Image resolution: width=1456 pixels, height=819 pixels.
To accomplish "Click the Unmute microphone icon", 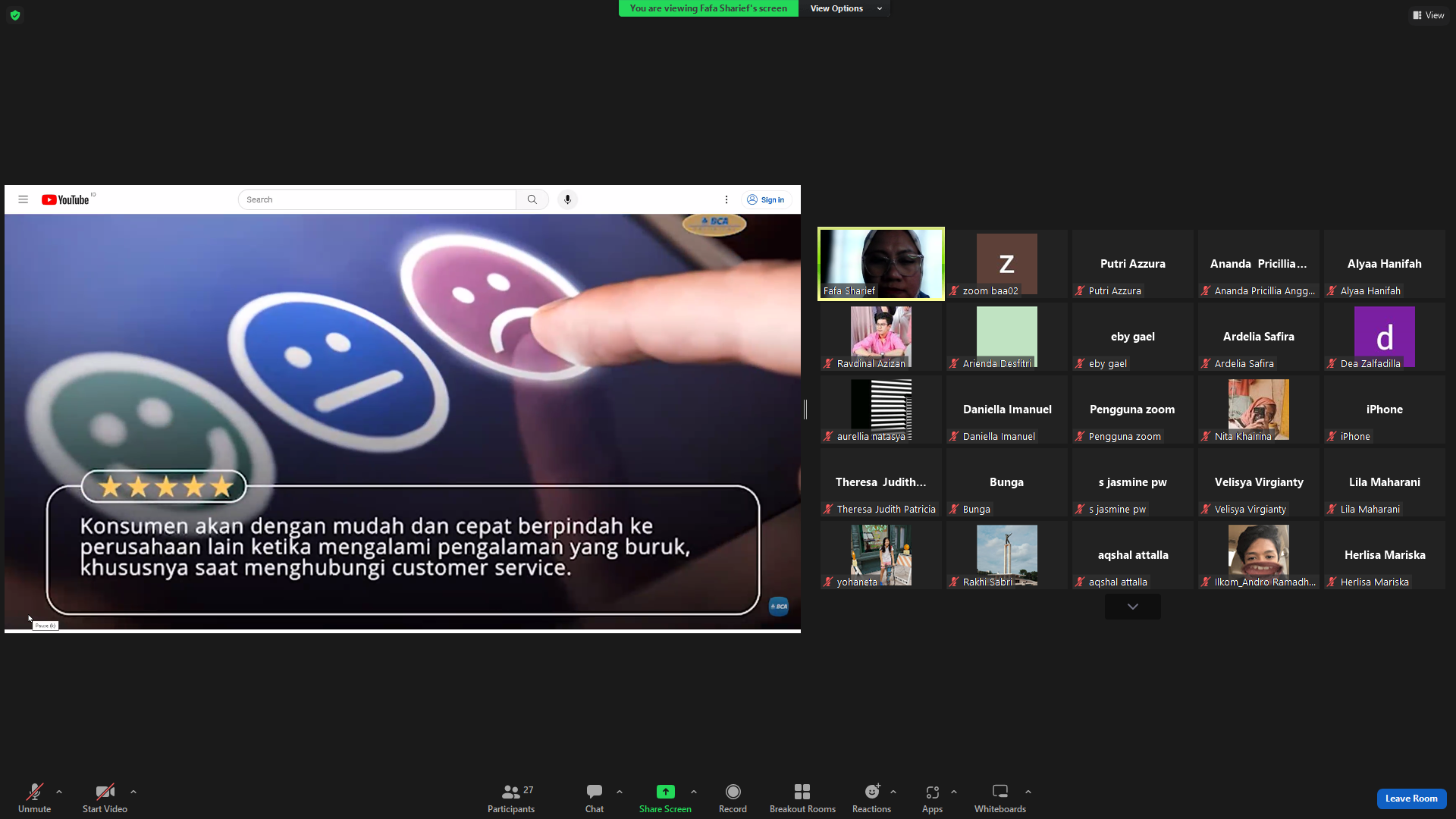I will click(x=34, y=792).
